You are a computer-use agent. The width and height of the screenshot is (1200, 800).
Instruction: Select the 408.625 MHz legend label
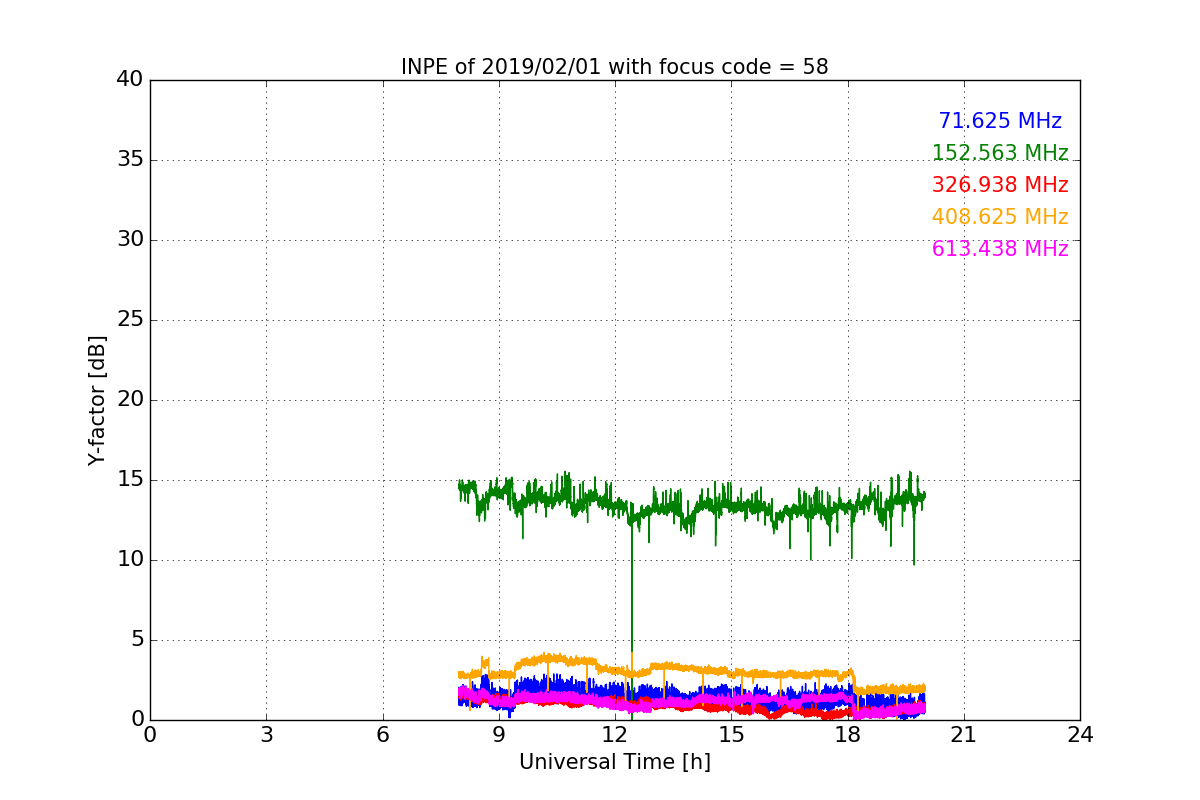1000,217
